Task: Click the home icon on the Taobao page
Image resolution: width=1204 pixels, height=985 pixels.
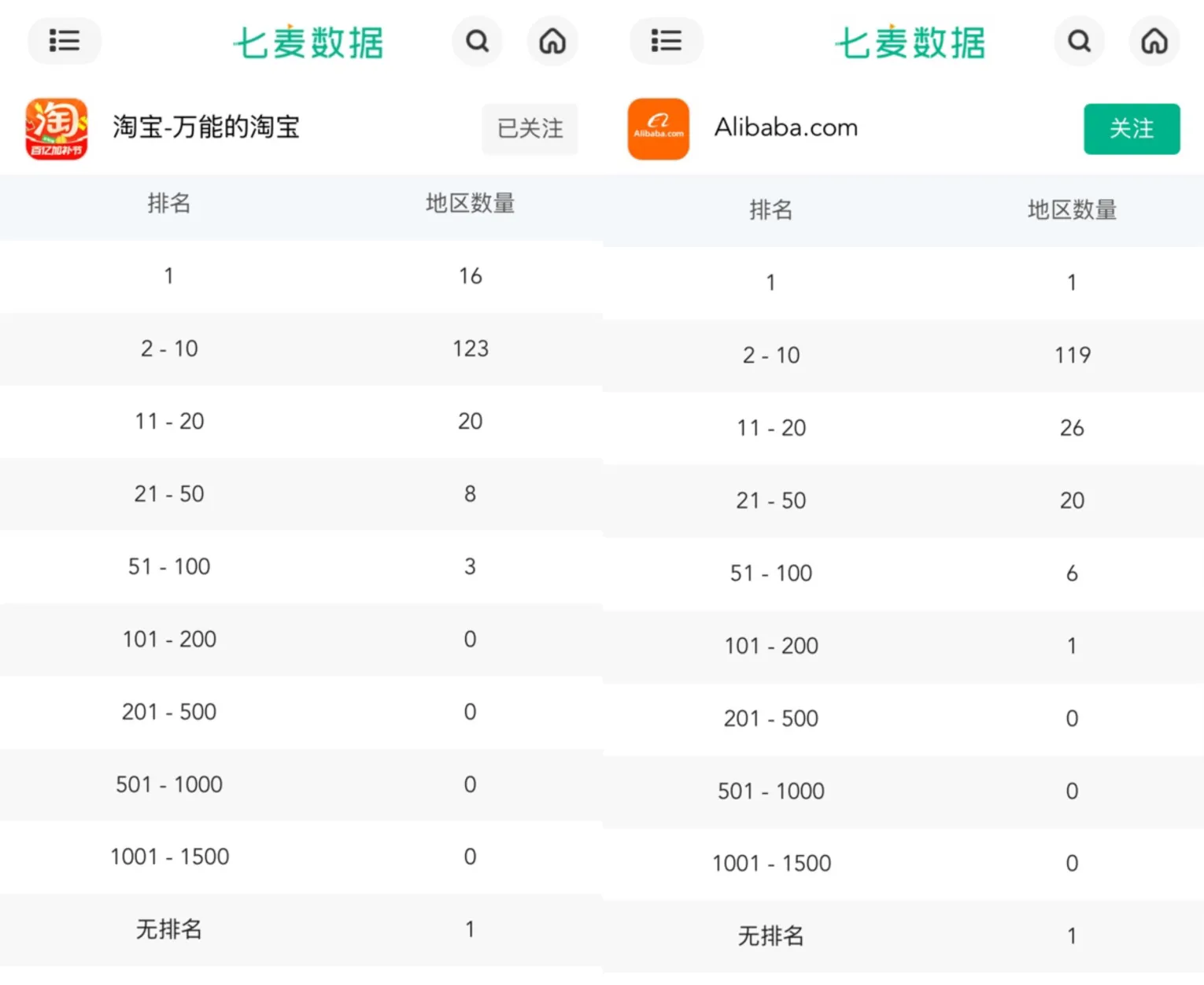Action: [552, 41]
